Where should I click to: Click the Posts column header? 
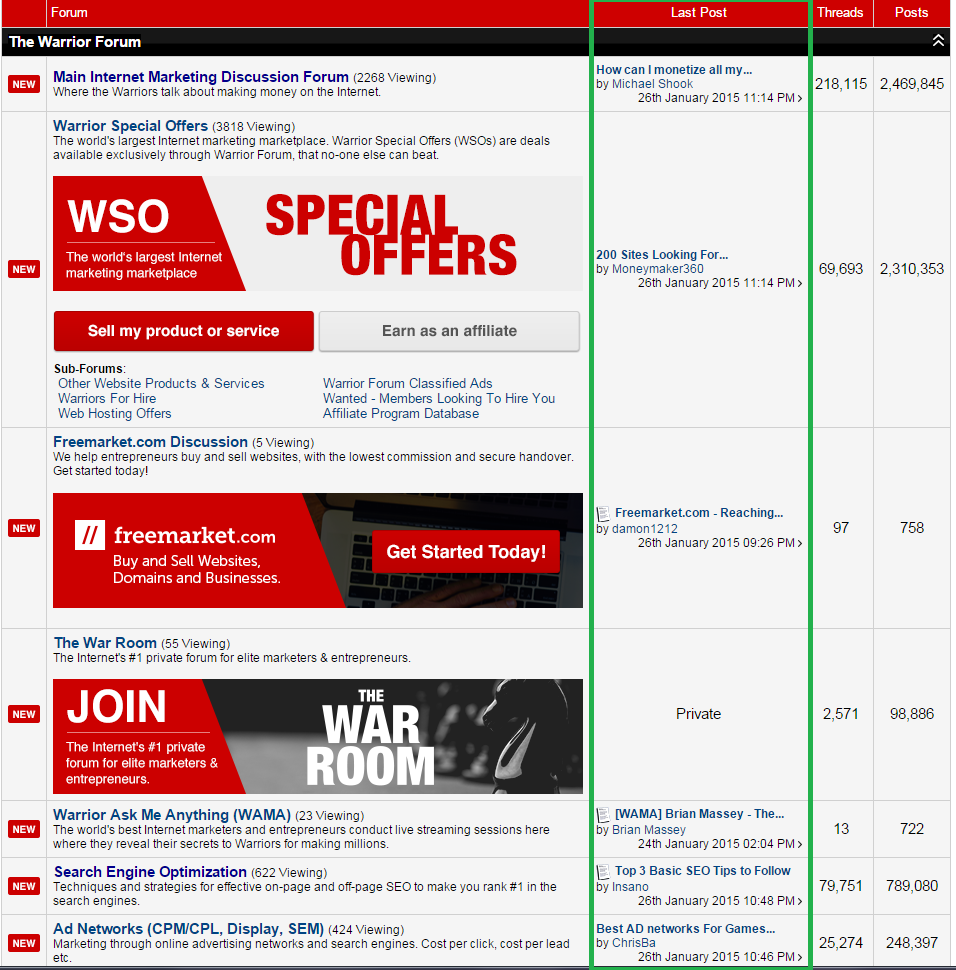[x=911, y=12]
